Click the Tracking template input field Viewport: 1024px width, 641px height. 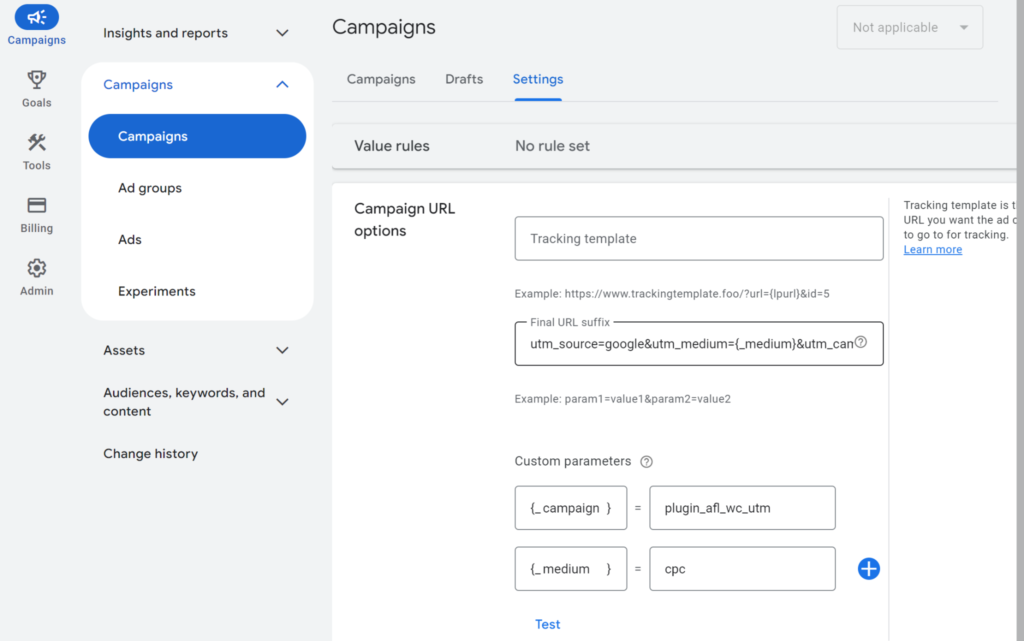[698, 239]
